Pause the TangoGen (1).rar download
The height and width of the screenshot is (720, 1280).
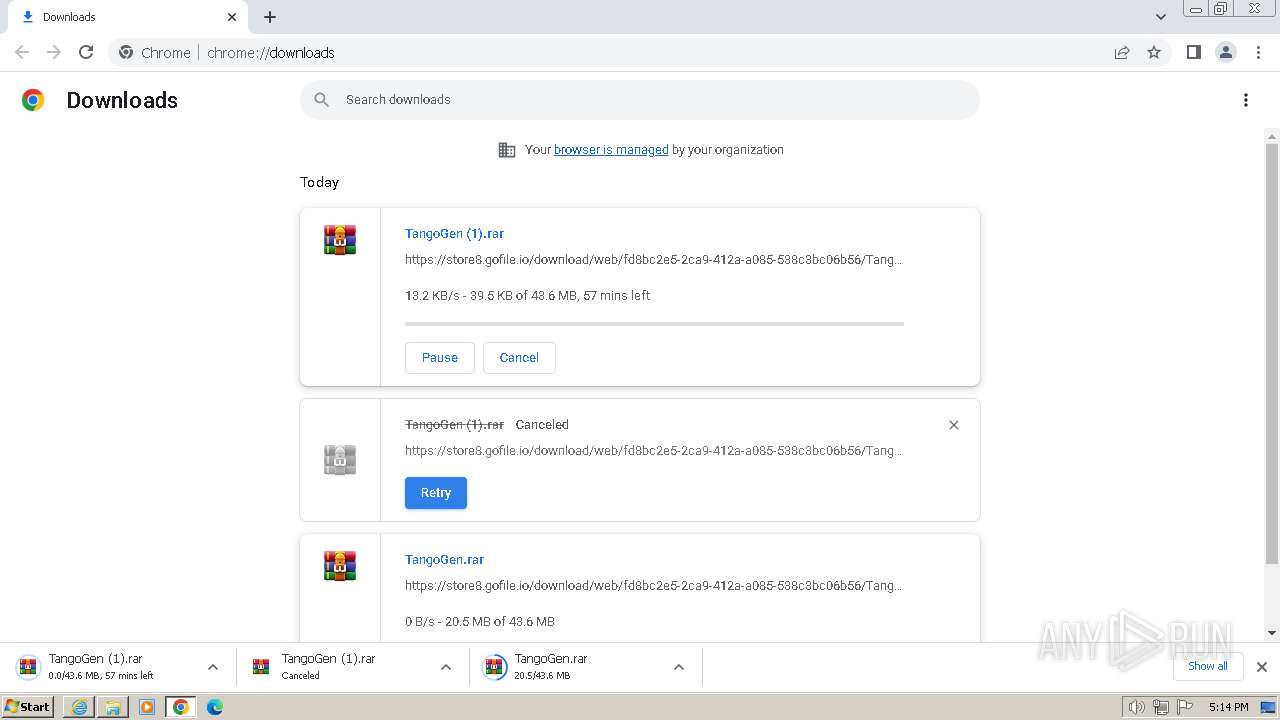coord(439,358)
